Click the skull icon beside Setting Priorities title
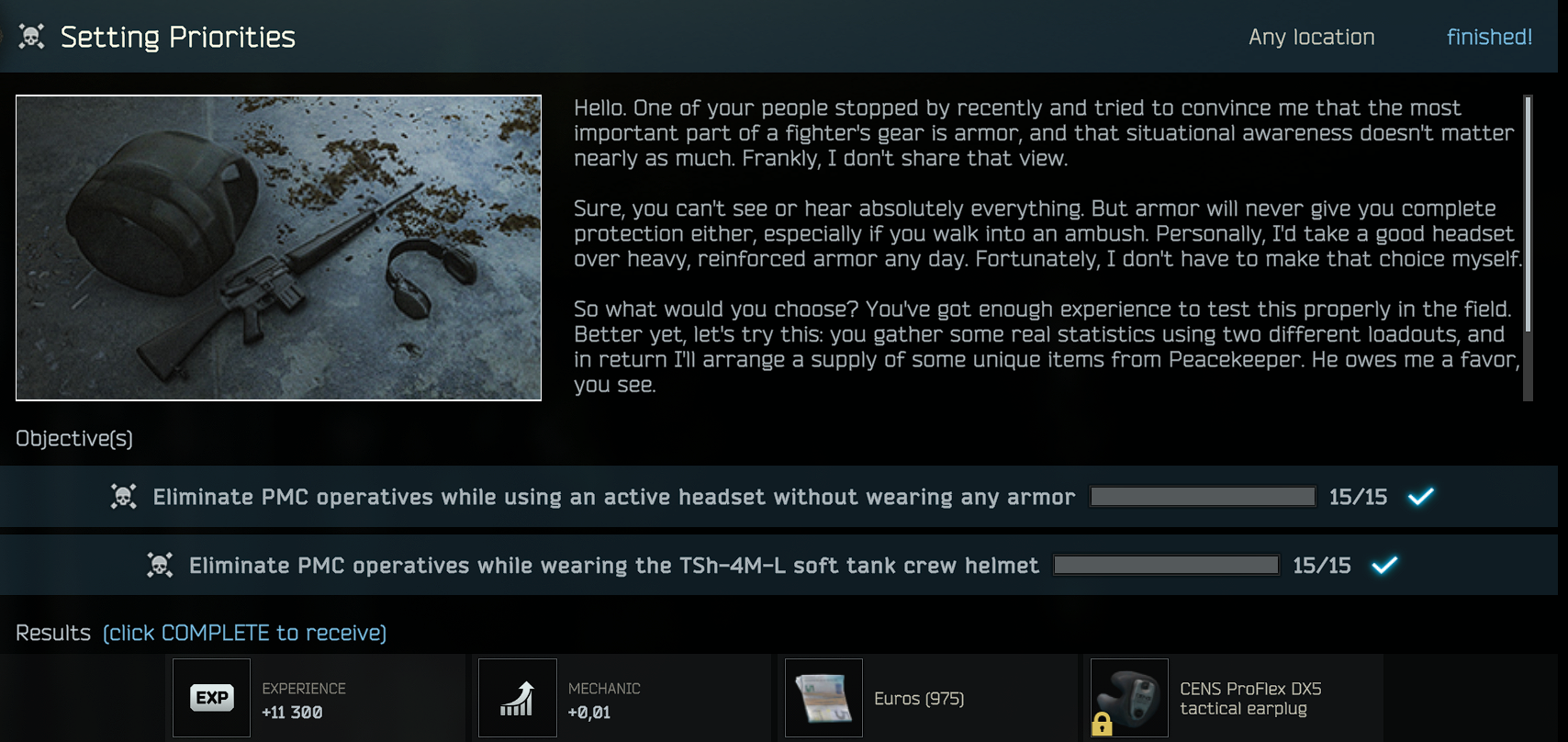 tap(31, 37)
